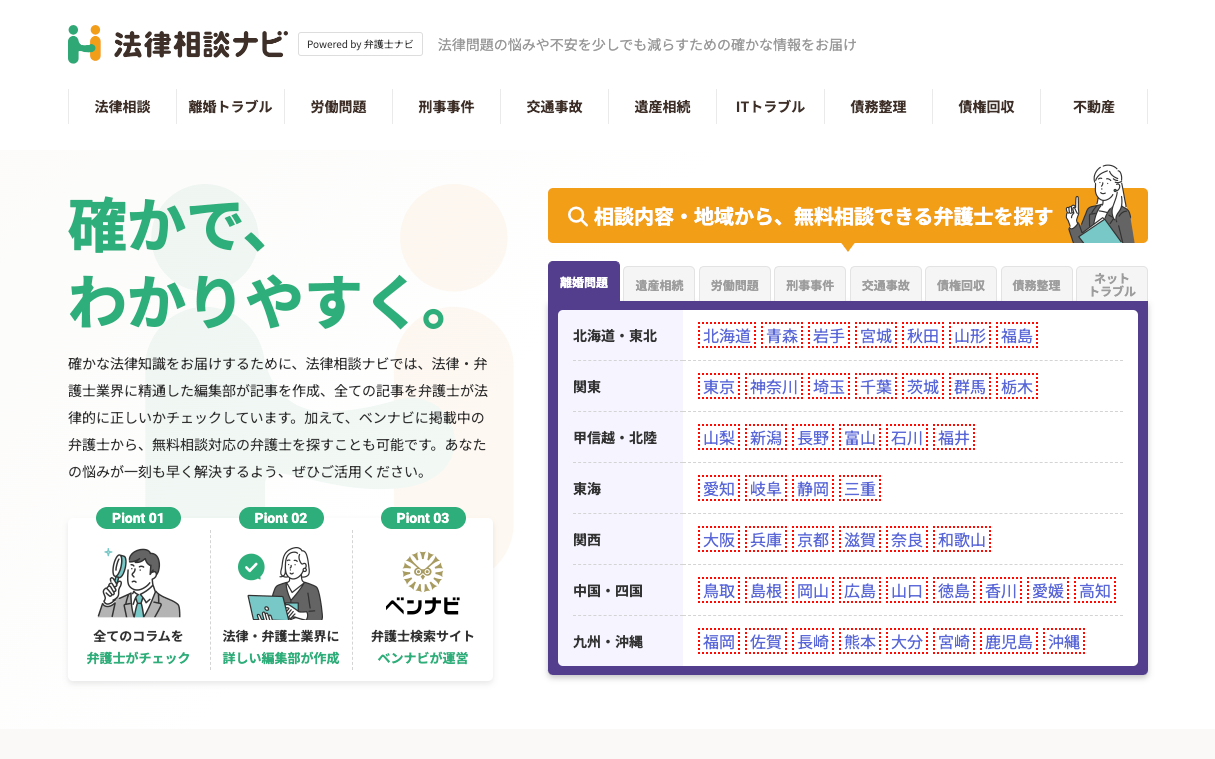
Task: Click the magnifier icon in the orange search banner
Action: click(575, 214)
